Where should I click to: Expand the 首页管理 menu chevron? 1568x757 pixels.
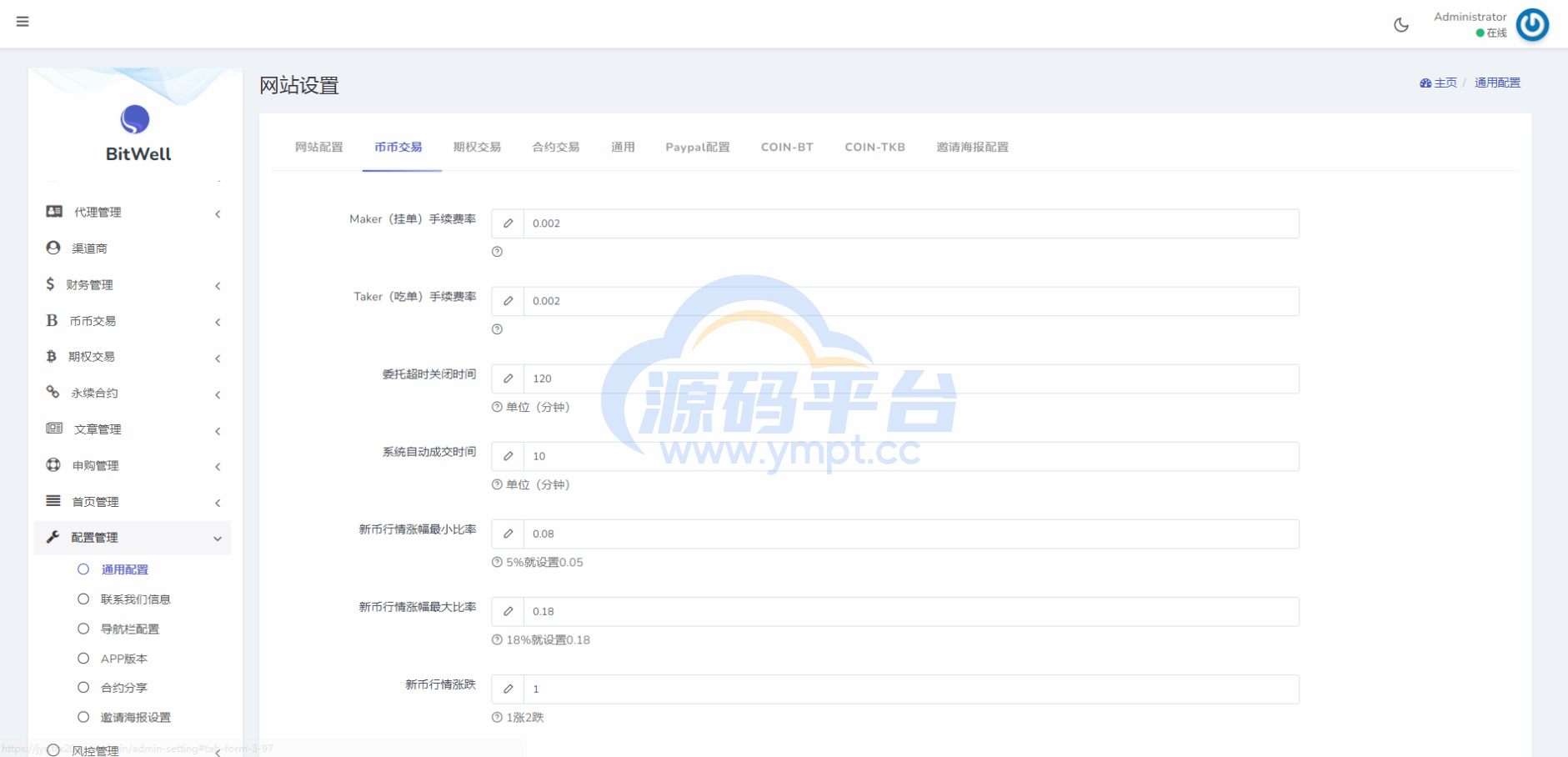click(x=218, y=503)
